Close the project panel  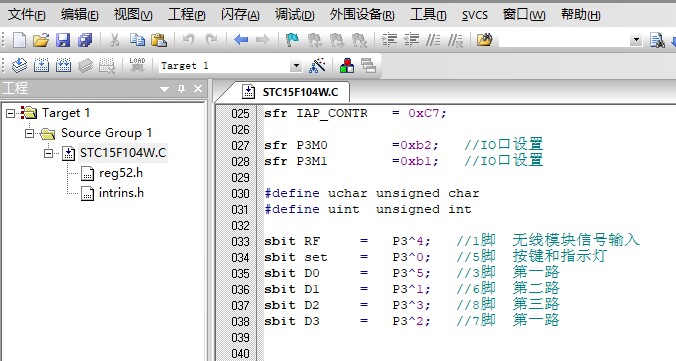click(x=198, y=89)
